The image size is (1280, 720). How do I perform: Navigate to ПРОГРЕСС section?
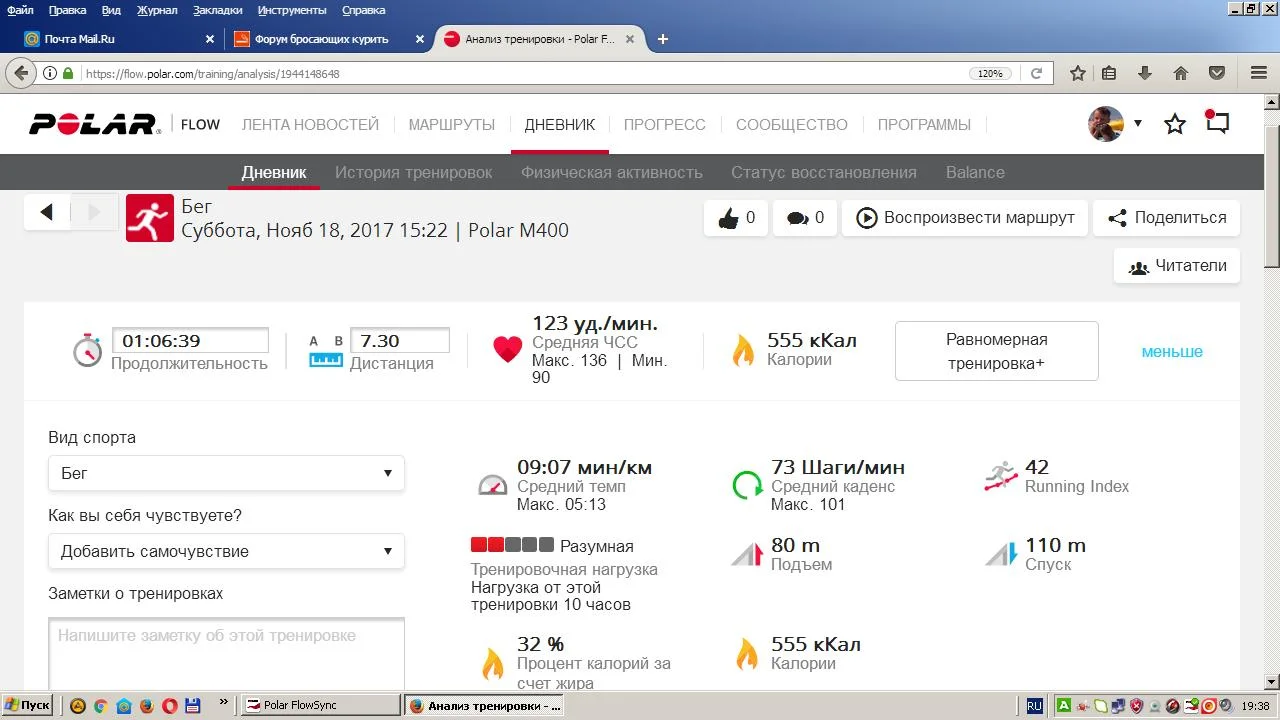pyautogui.click(x=665, y=125)
